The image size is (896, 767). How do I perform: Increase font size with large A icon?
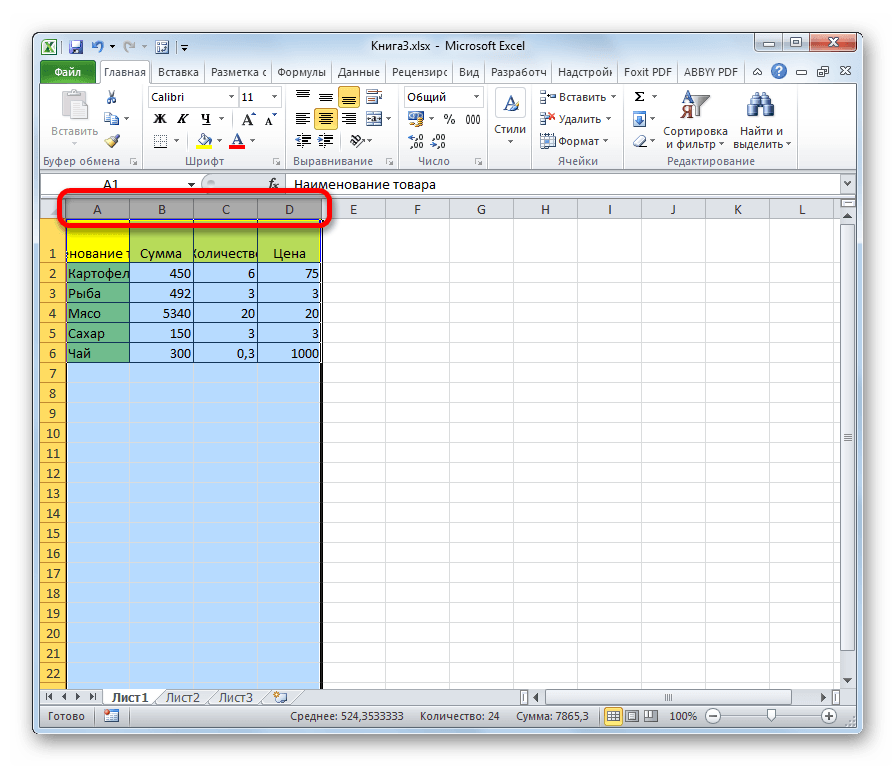pyautogui.click(x=248, y=119)
